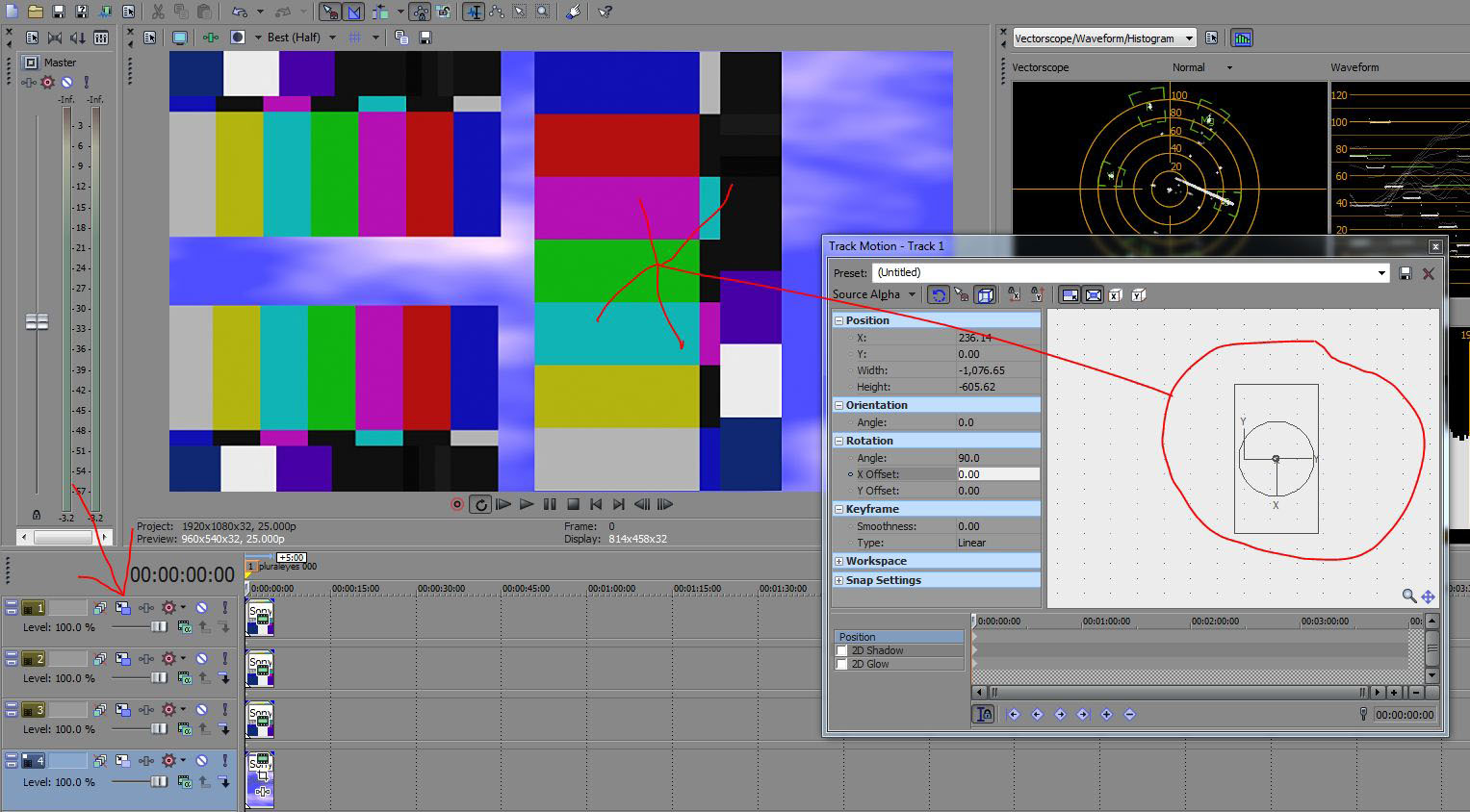Expand the Workspace section
Viewport: 1470px width, 812px height.
838,561
